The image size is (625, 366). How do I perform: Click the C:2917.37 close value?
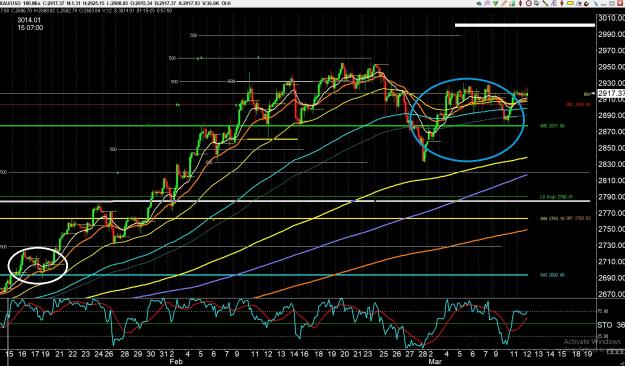[x=54, y=3]
